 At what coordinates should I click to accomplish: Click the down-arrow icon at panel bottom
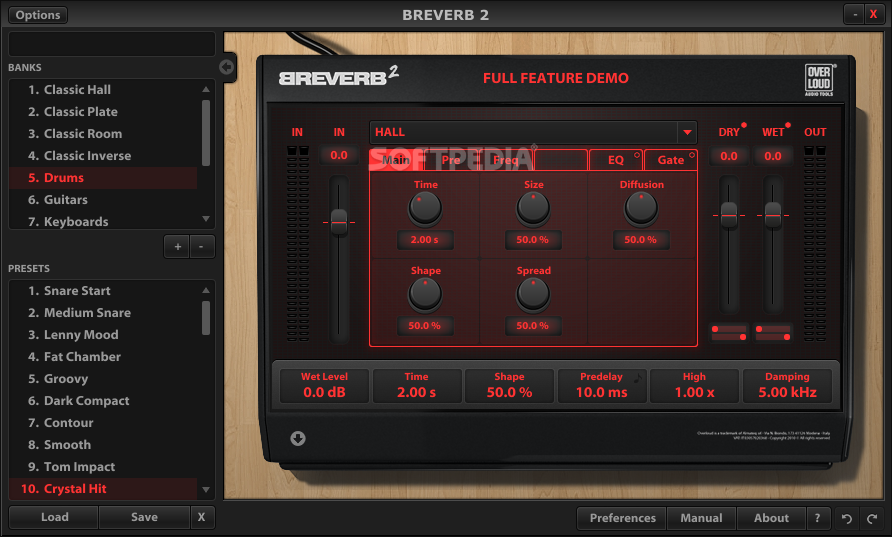[x=298, y=438]
